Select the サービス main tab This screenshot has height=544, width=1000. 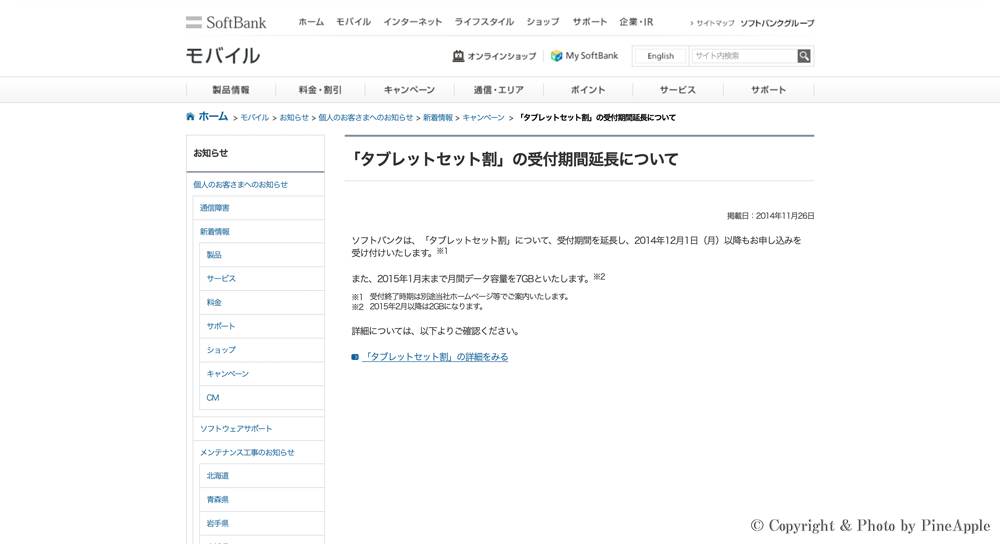[x=678, y=90]
